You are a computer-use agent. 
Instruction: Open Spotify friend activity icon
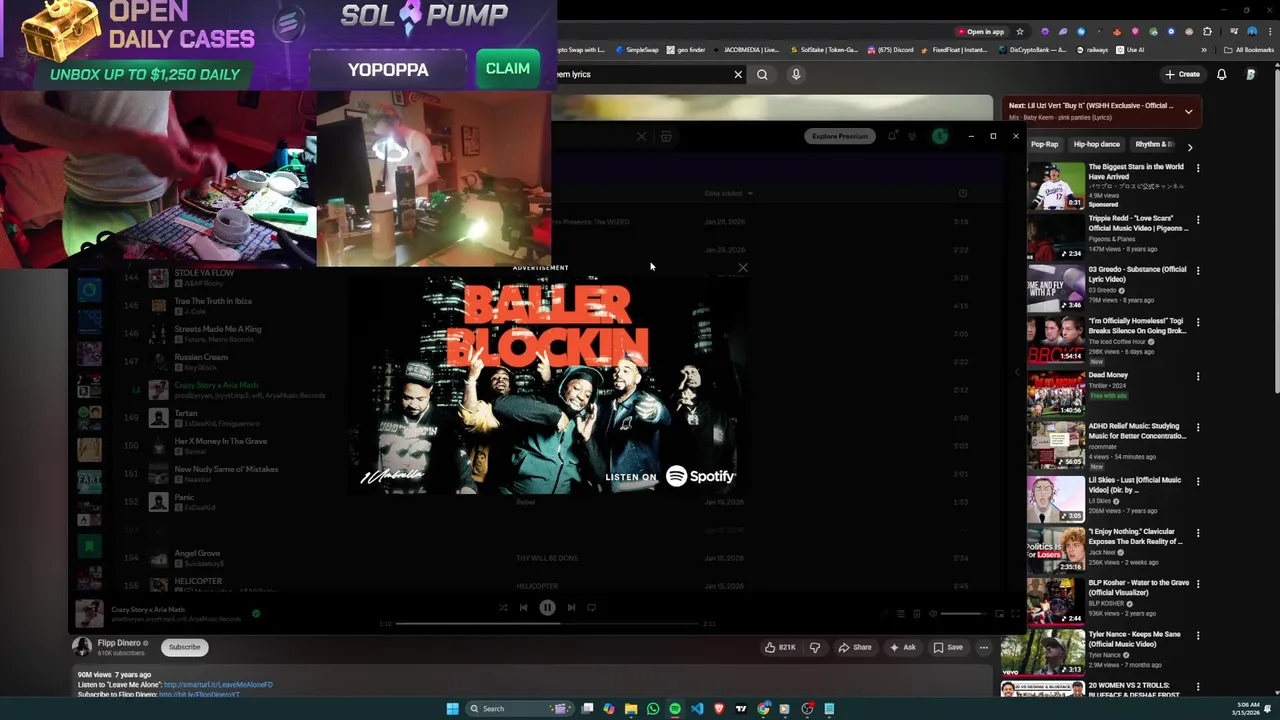tap(912, 136)
